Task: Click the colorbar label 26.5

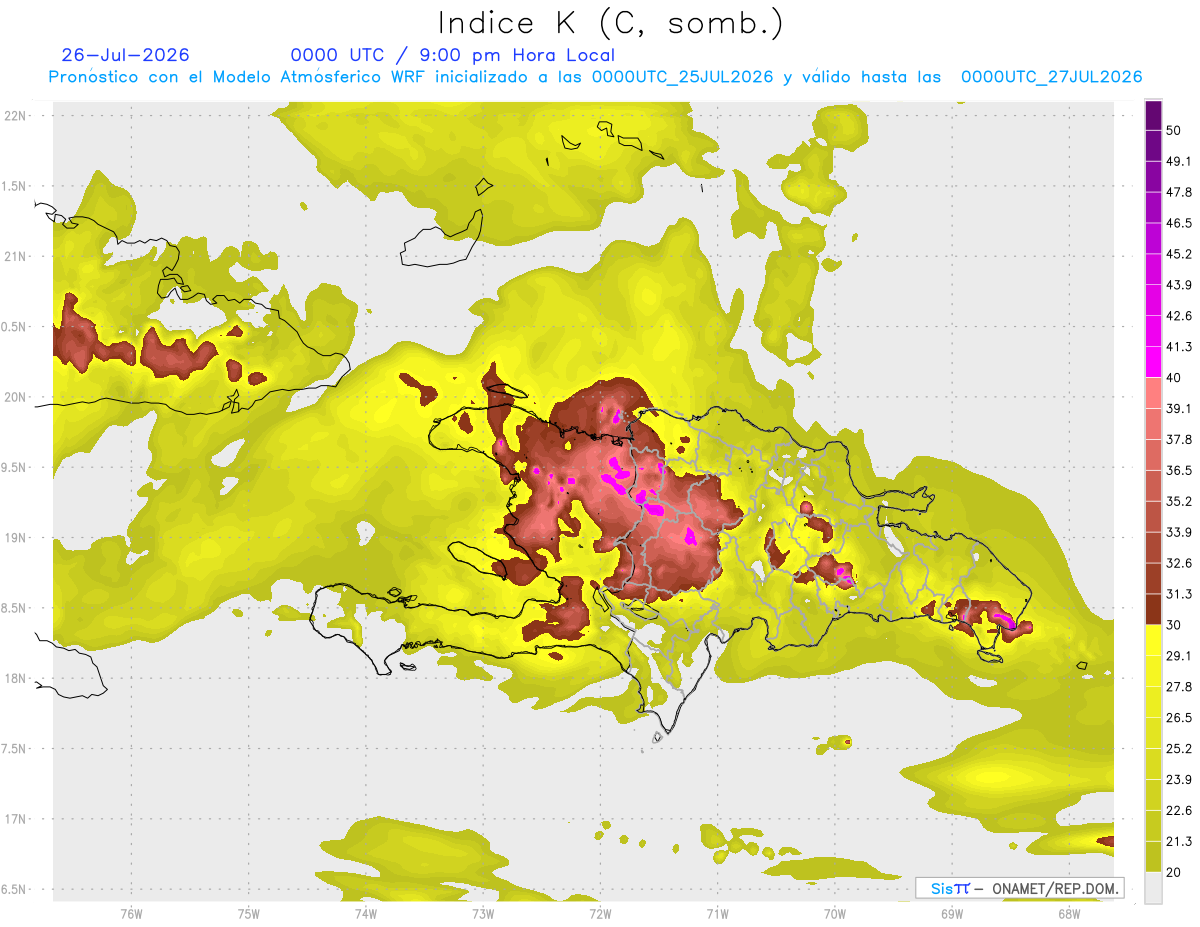Action: pos(1179,717)
